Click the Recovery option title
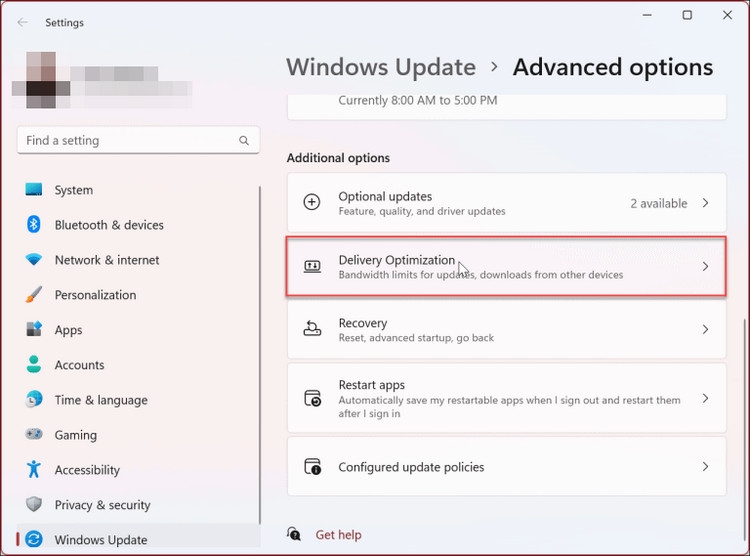Image resolution: width=750 pixels, height=556 pixels. pos(363,323)
